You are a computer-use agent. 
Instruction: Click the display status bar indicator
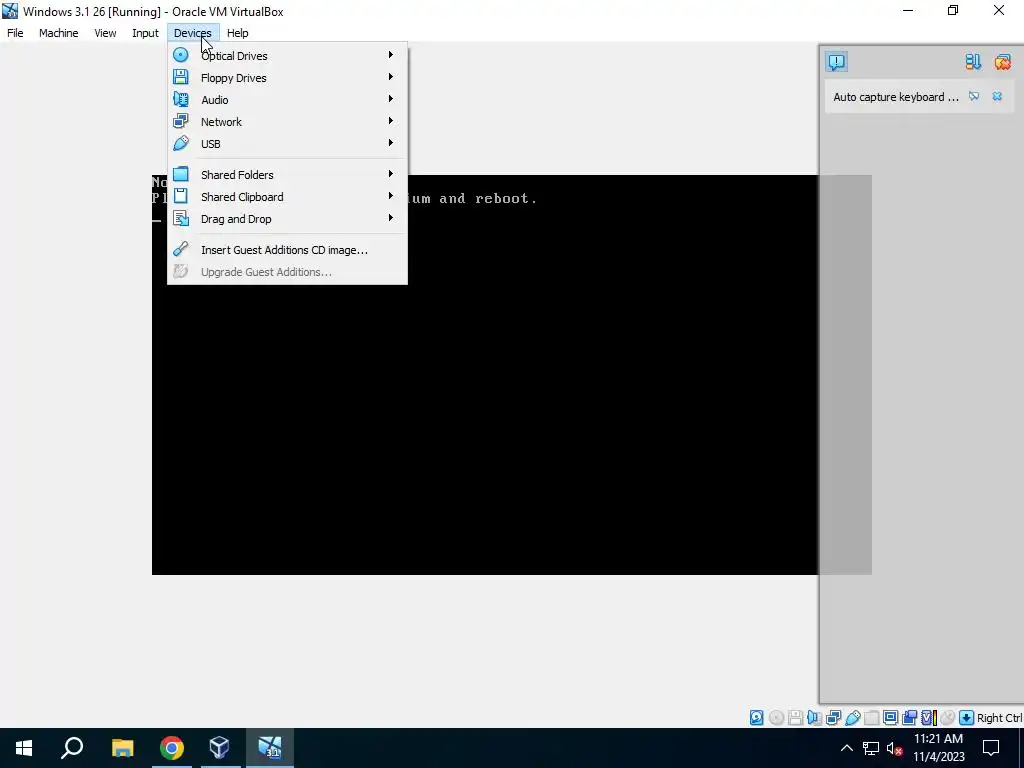tap(890, 718)
